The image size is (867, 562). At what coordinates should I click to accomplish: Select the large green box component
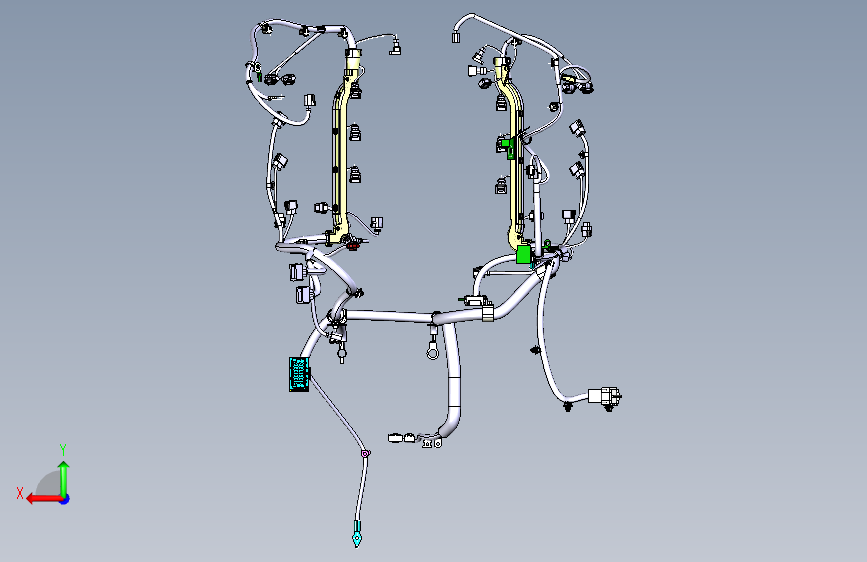[x=524, y=254]
